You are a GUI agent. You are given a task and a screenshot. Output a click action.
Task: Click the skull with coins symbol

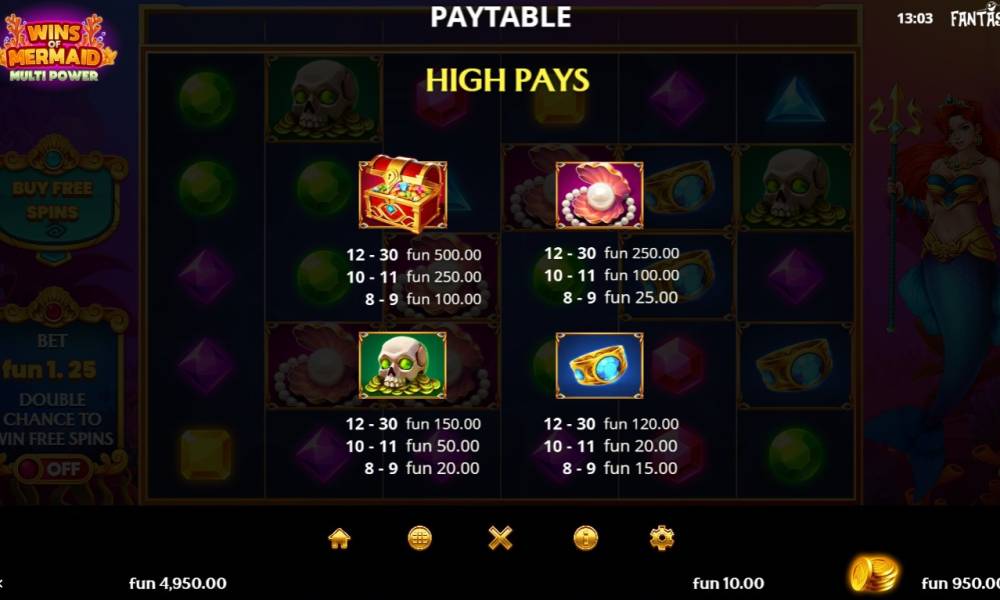coord(402,365)
